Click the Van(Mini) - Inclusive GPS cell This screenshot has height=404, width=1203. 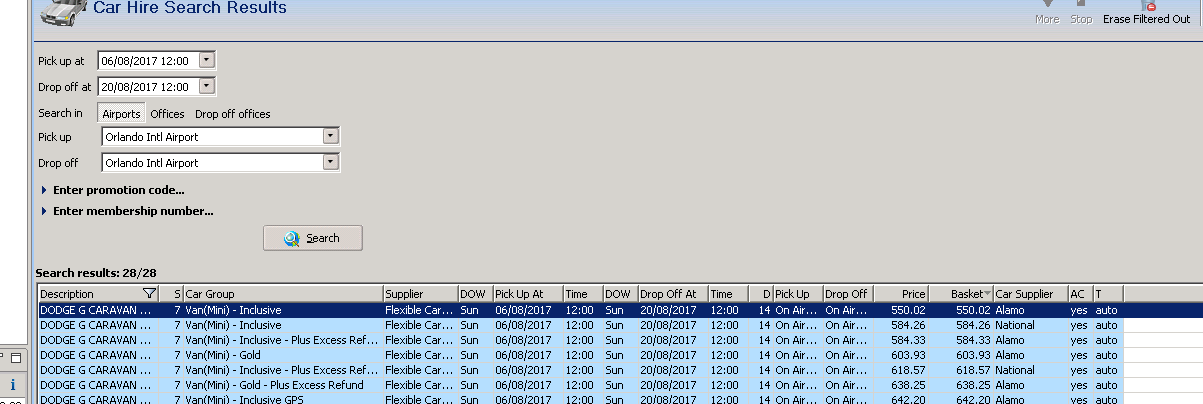pos(283,399)
